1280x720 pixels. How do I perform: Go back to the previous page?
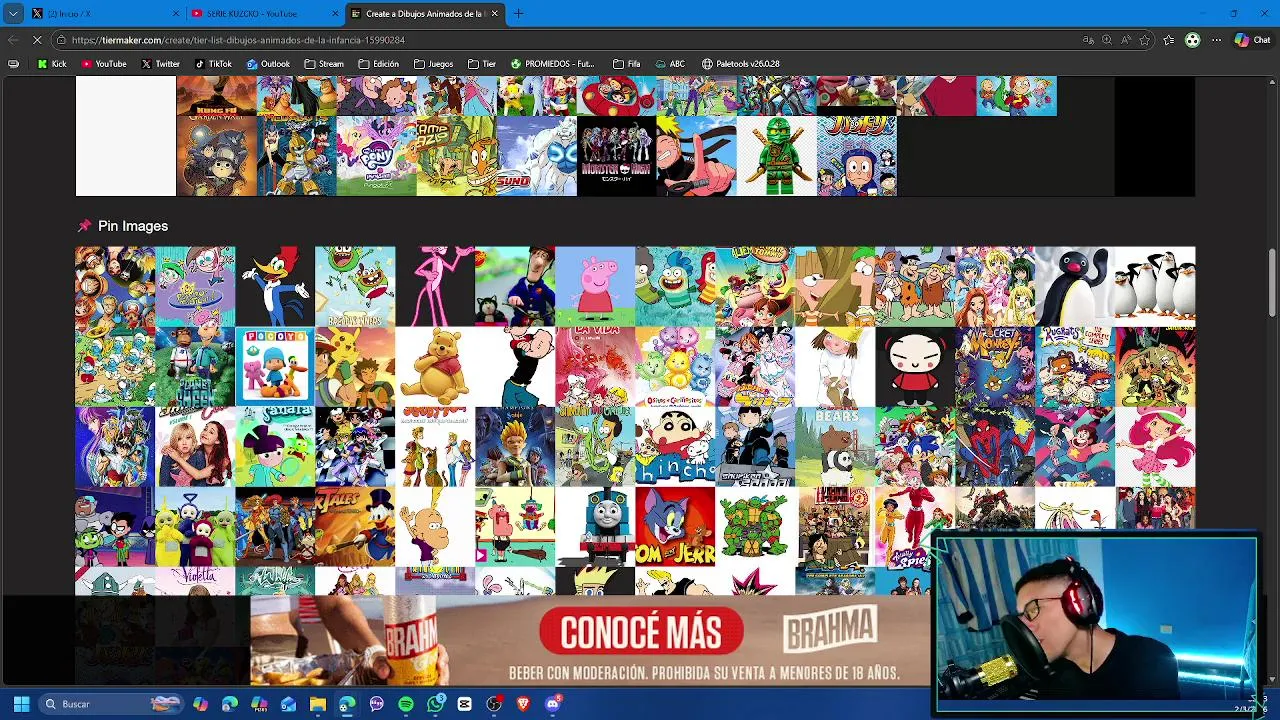pos(13,40)
